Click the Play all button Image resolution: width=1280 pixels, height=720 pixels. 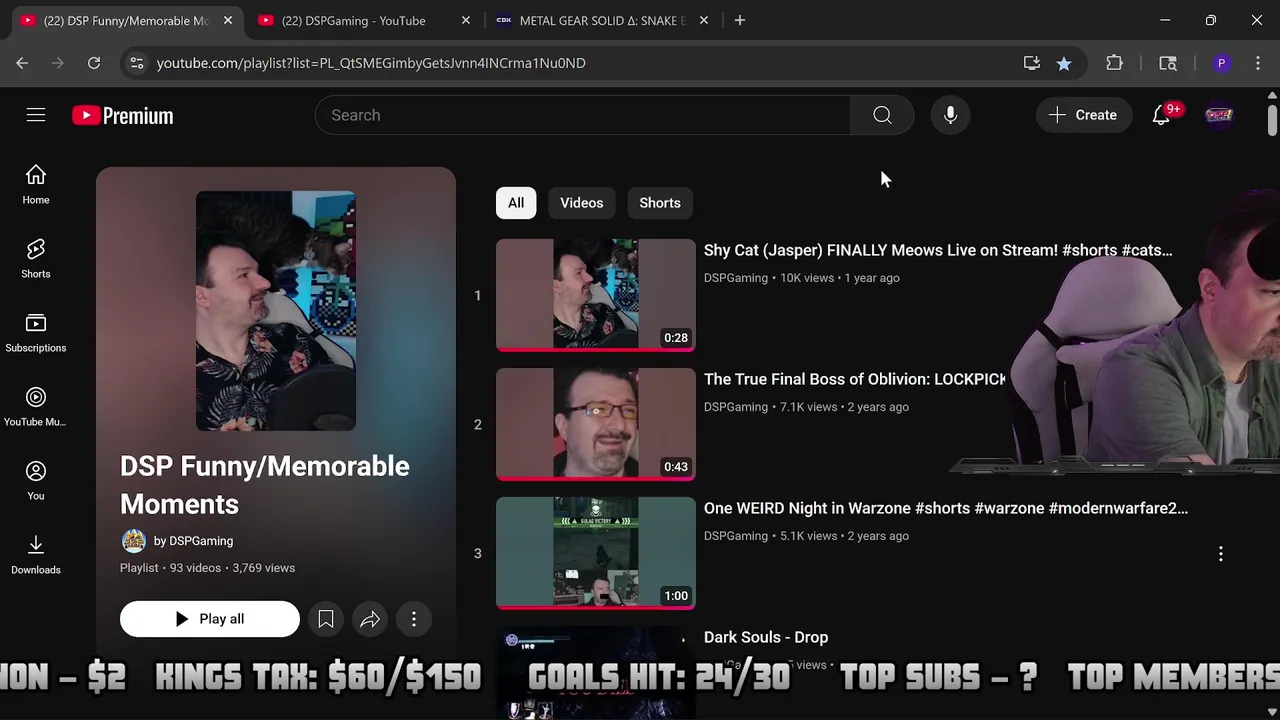point(210,619)
